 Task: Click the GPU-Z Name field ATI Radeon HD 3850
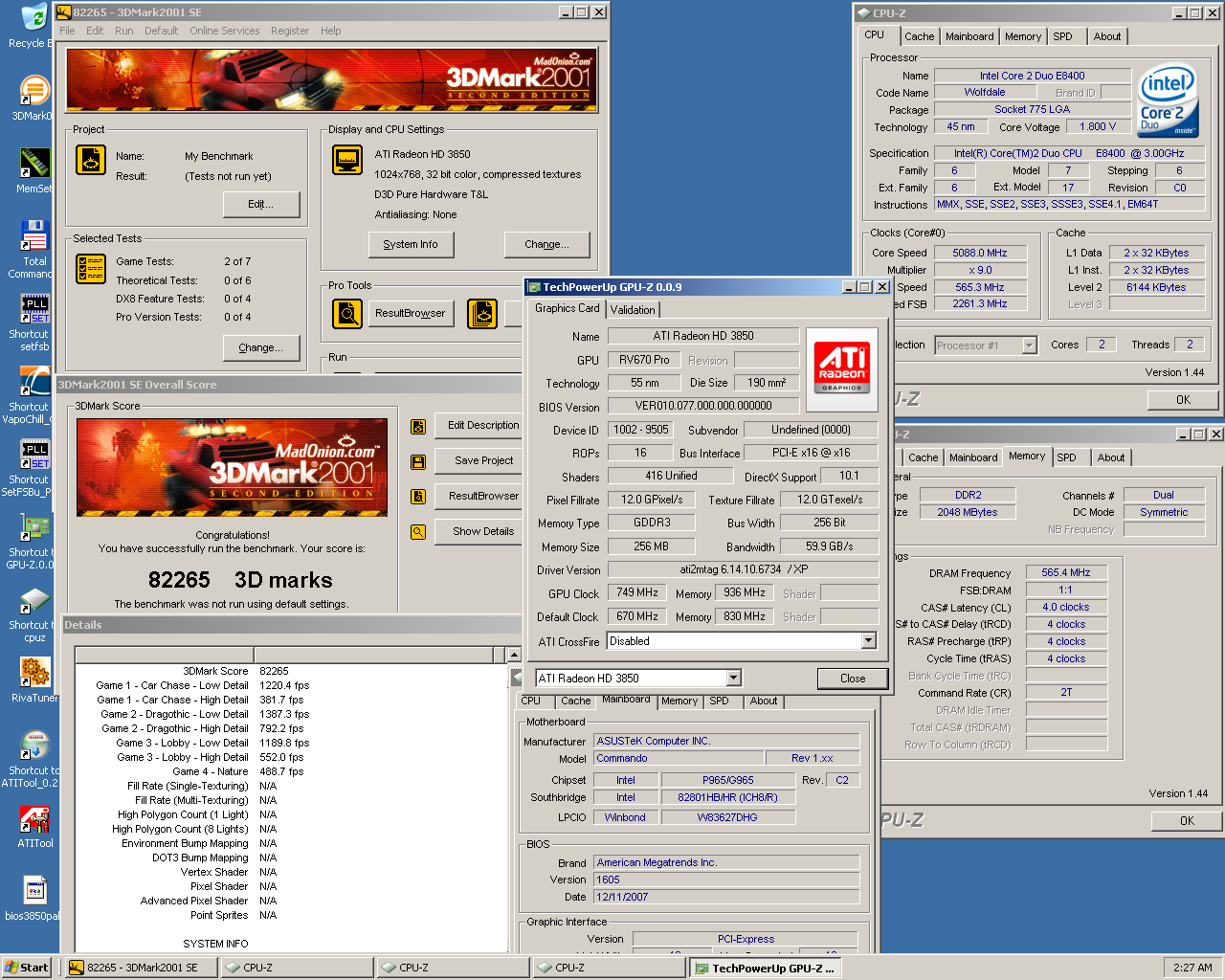click(703, 336)
